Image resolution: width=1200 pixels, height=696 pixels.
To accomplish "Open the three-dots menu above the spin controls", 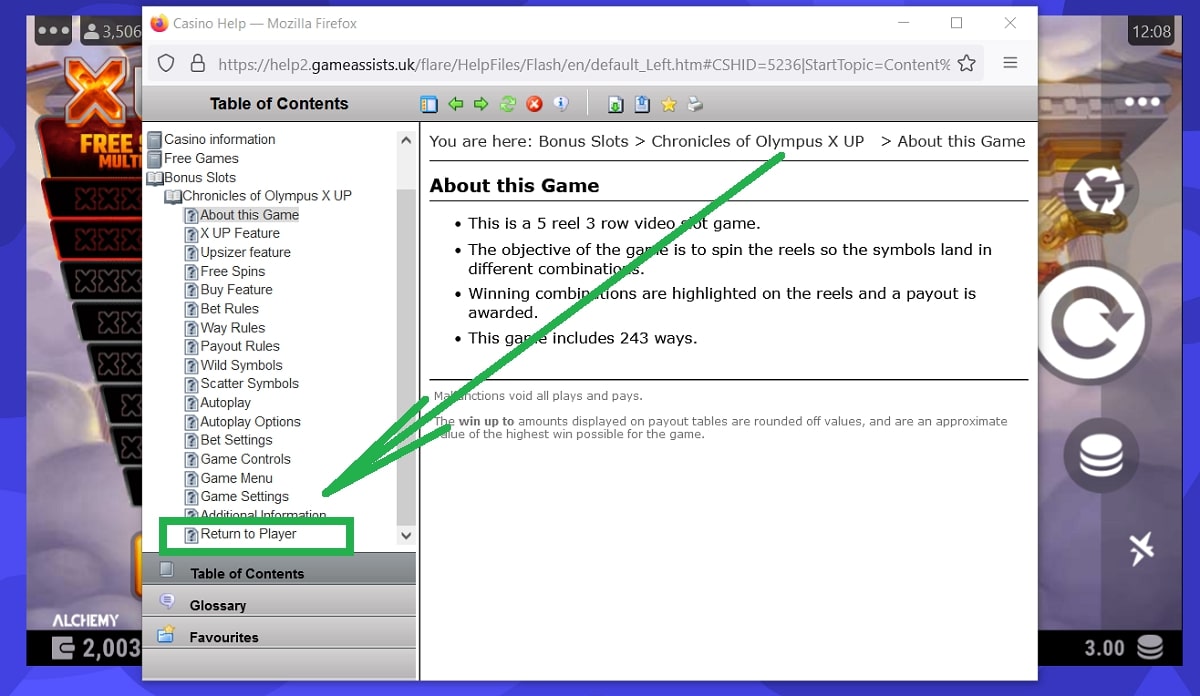I will [1142, 102].
